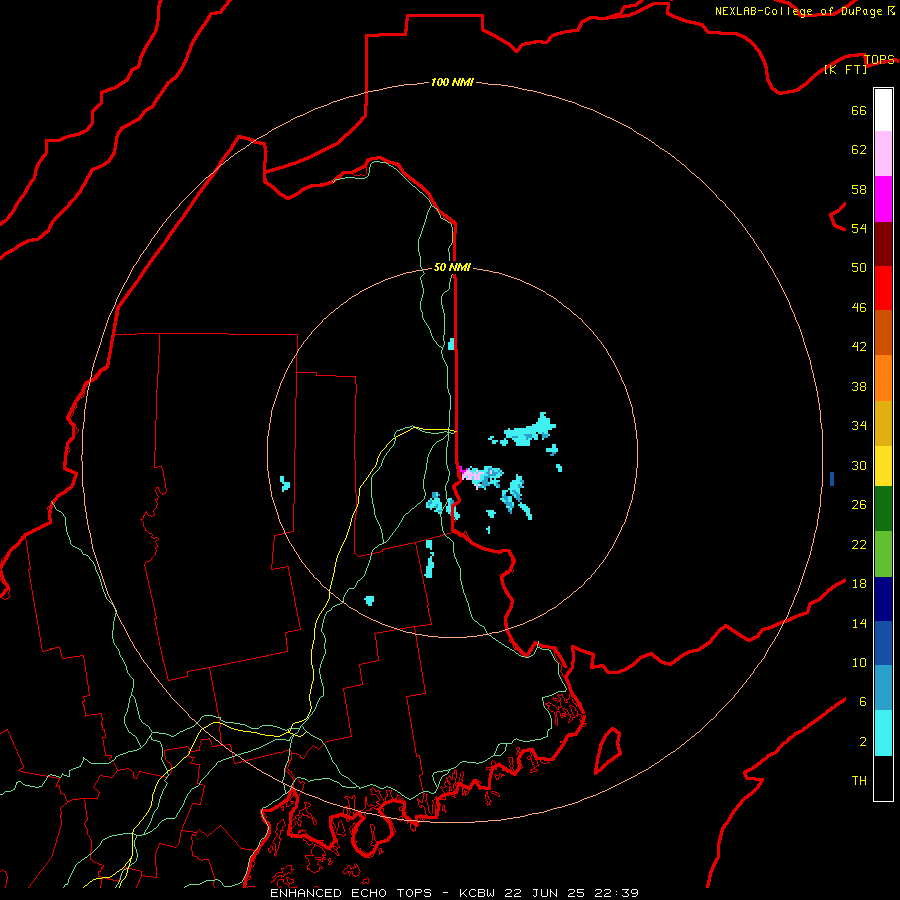Click the ENHANCED ECHO TOPS KCBW caption
Viewport: 900px width, 900px height.
click(454, 893)
